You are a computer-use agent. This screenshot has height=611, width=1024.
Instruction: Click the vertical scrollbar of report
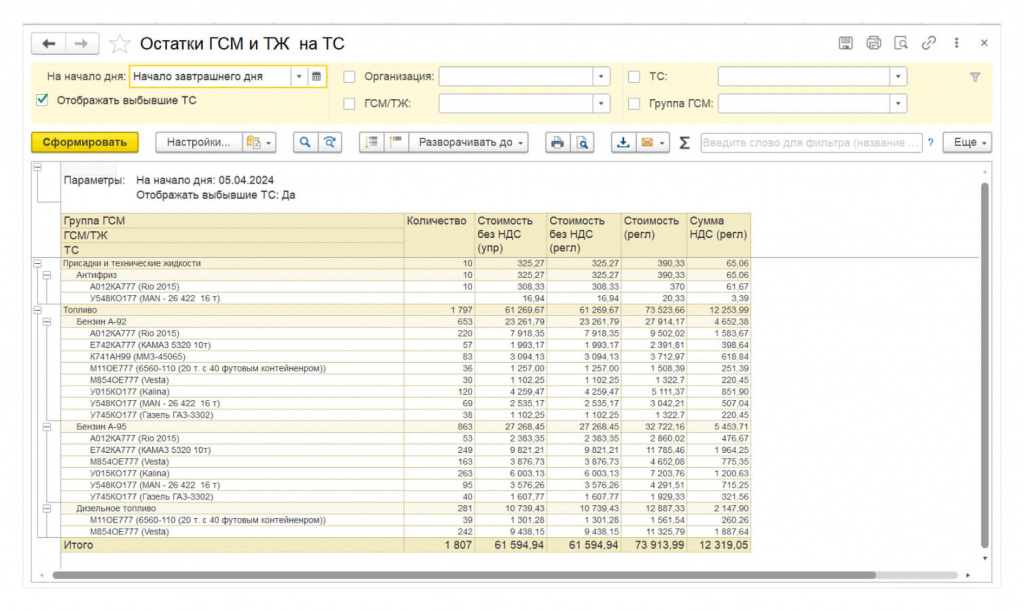pos(984,366)
